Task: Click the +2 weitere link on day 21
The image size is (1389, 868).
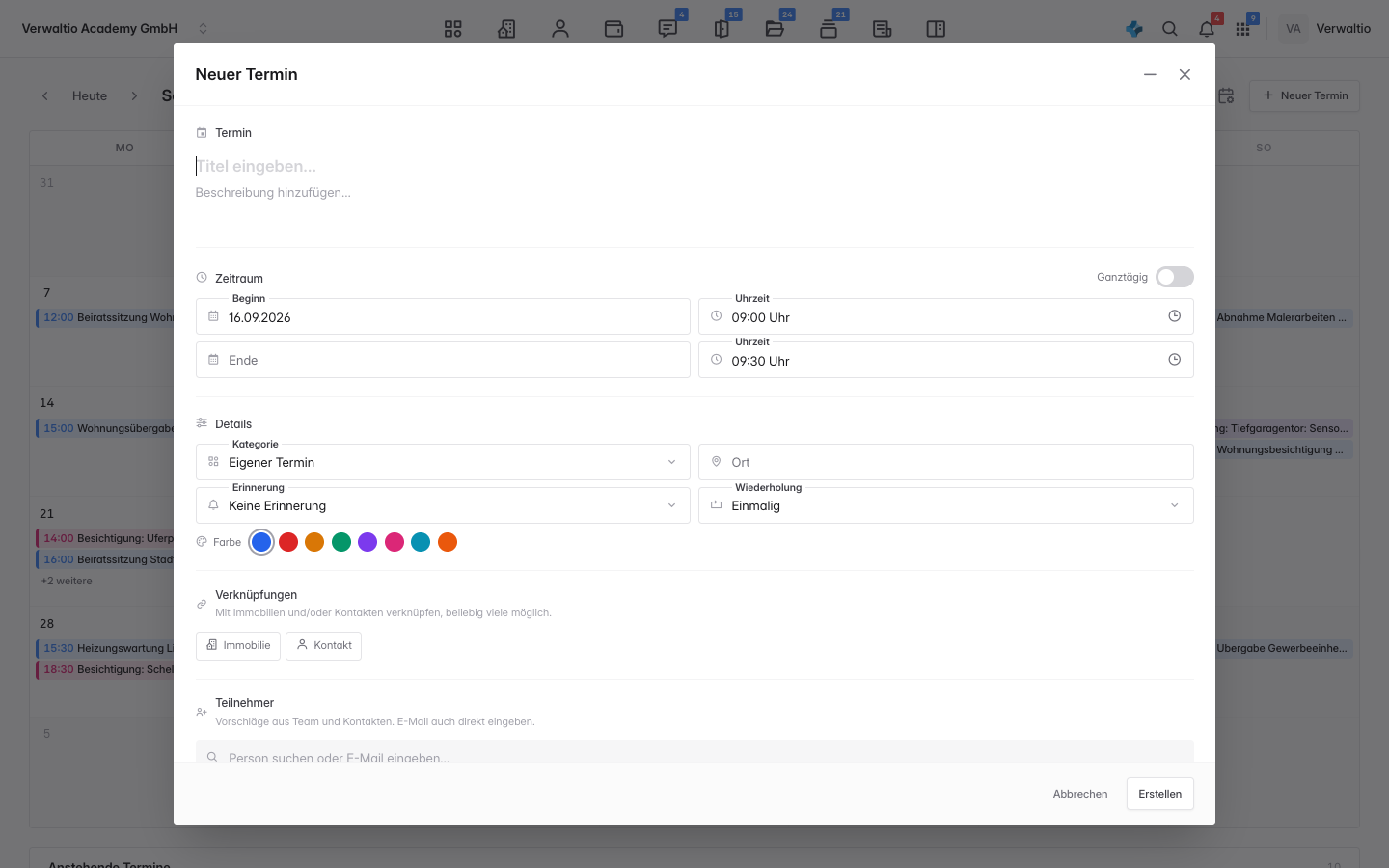Action: (x=67, y=581)
